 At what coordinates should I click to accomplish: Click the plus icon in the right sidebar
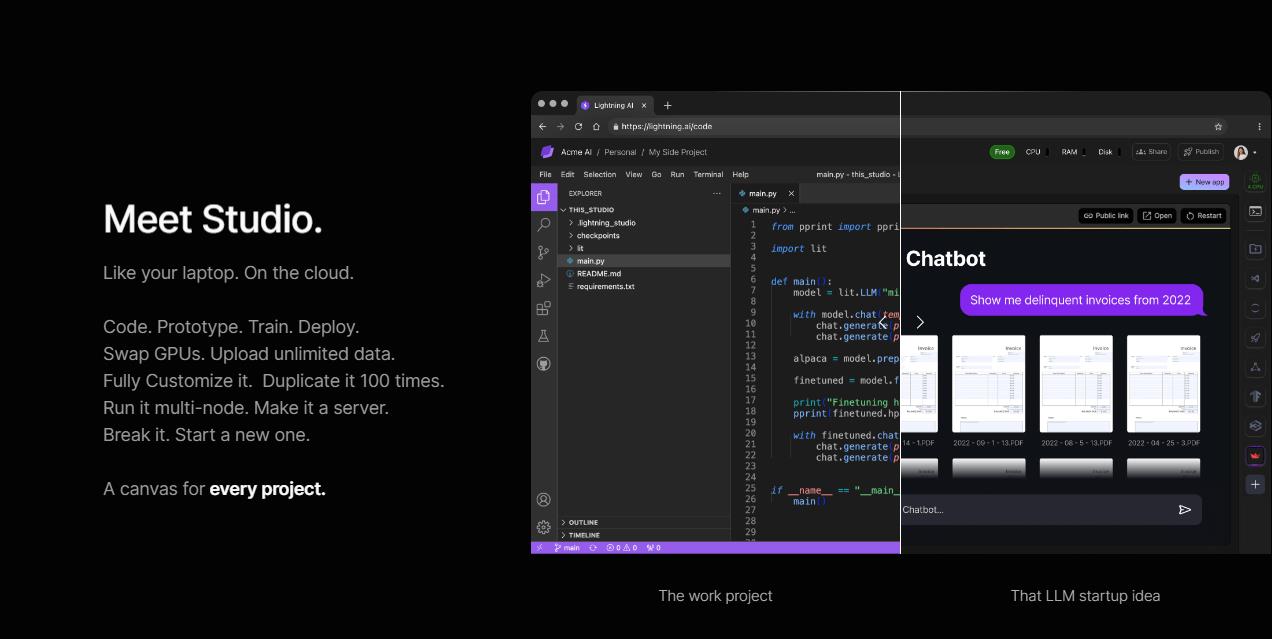click(1256, 484)
